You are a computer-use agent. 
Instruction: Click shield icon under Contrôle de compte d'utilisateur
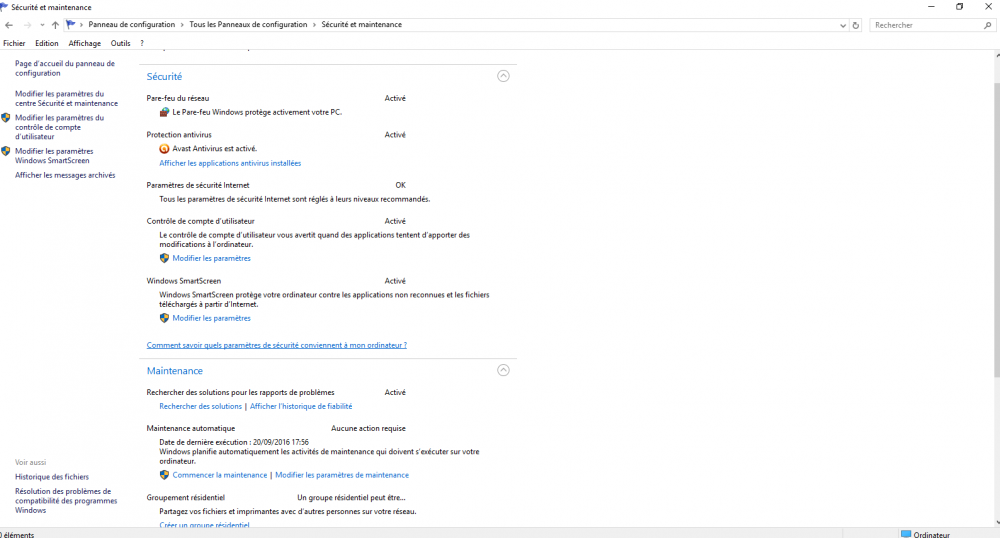164,258
